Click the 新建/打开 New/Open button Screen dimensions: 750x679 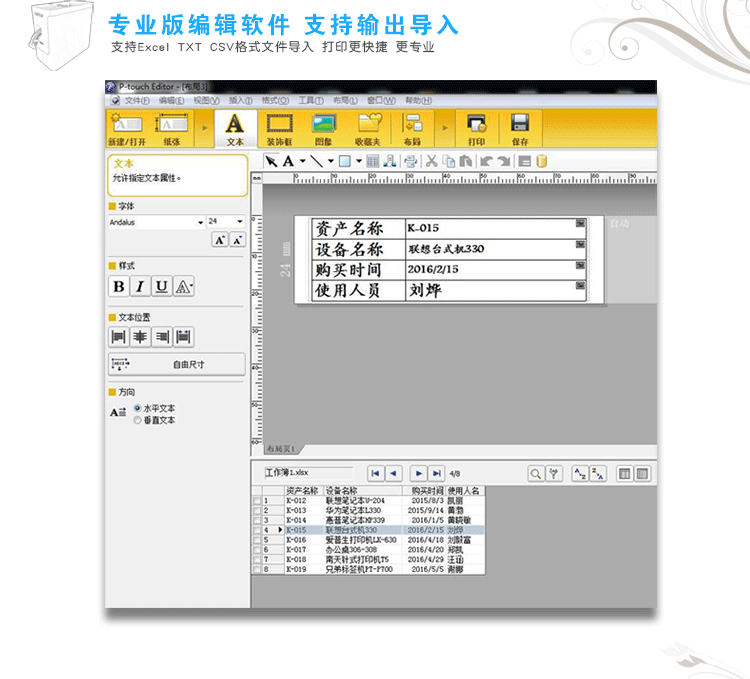tap(126, 129)
